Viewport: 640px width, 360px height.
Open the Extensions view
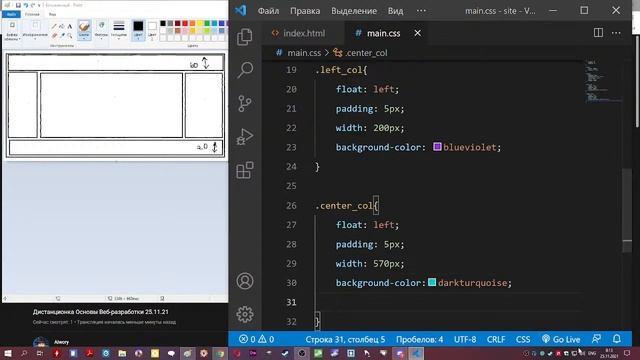245,170
